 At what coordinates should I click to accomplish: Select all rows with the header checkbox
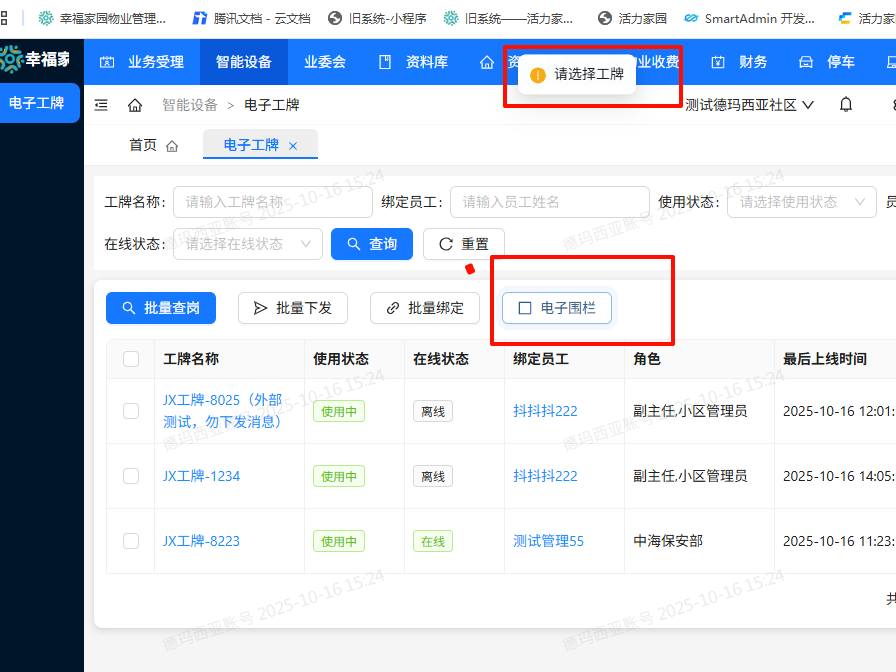[x=130, y=358]
